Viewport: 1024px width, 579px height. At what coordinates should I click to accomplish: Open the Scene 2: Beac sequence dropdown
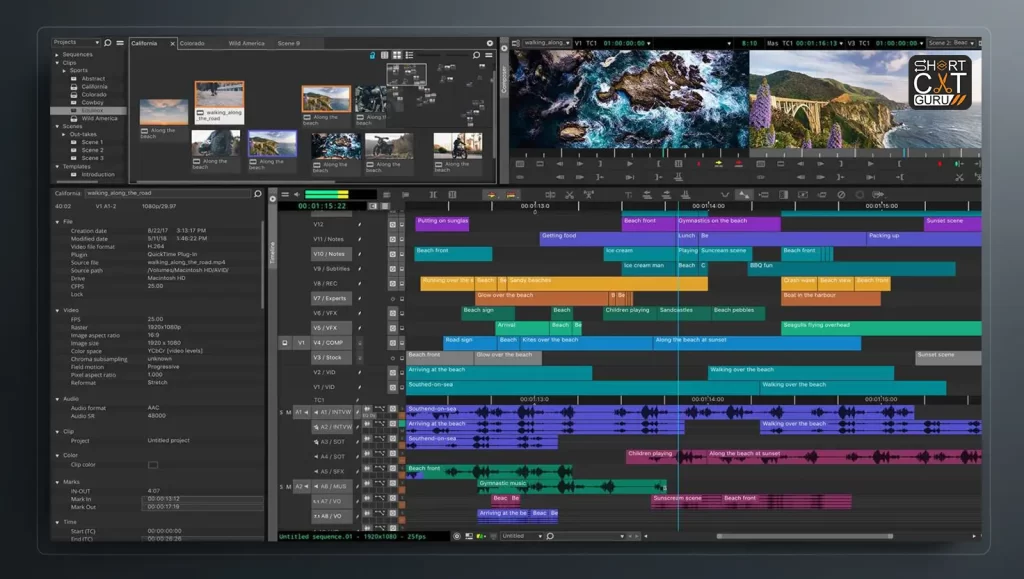click(x=952, y=43)
